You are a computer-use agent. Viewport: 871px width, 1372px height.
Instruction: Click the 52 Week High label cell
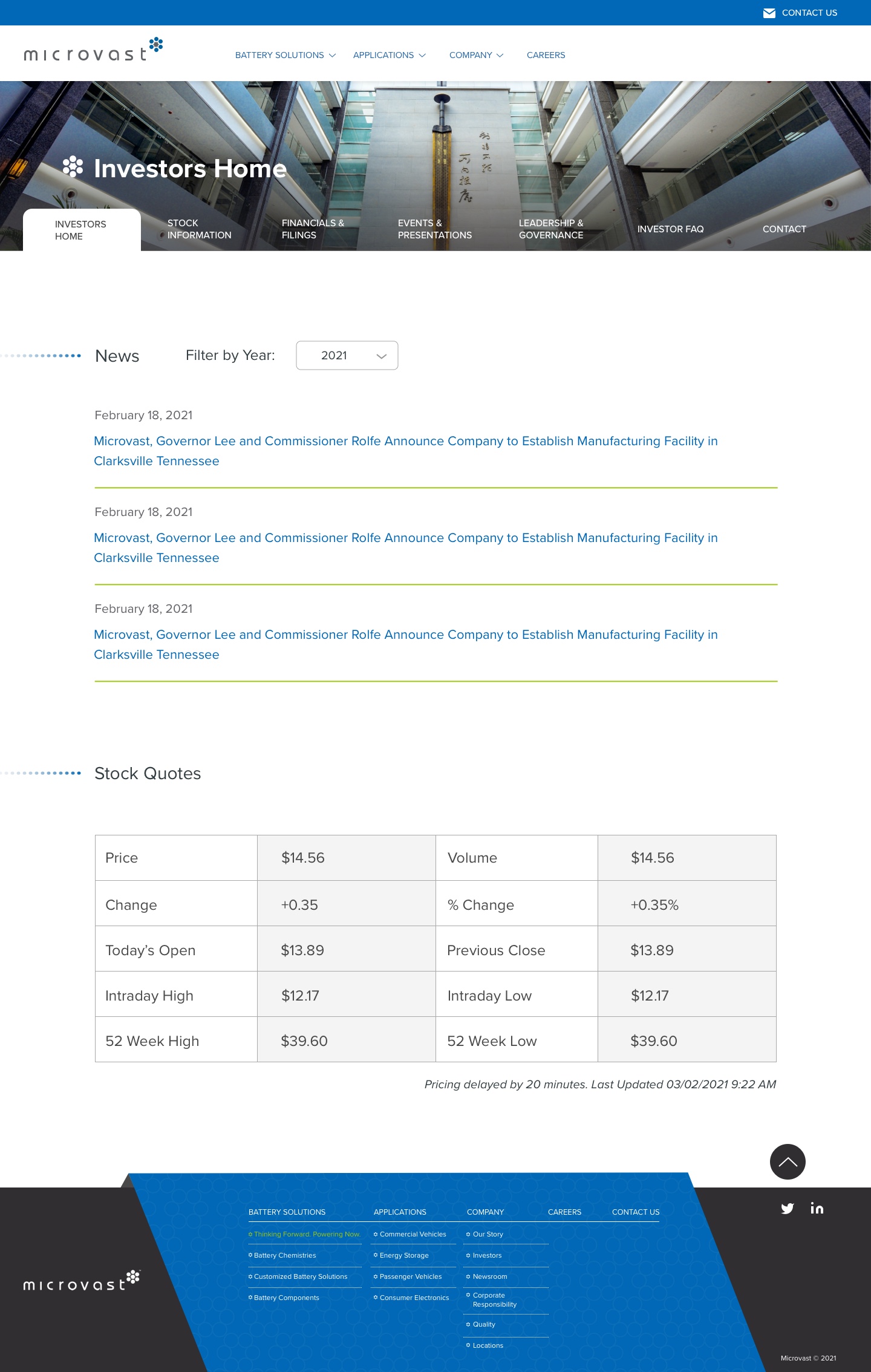[x=176, y=1040]
